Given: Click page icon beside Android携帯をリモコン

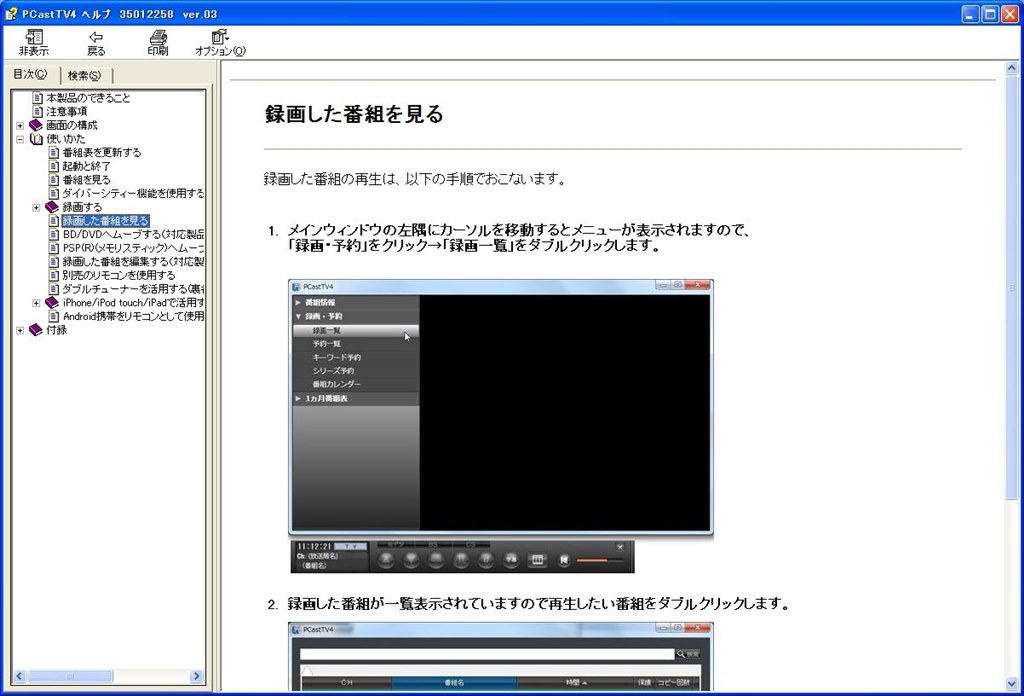Looking at the screenshot, I should pos(54,317).
